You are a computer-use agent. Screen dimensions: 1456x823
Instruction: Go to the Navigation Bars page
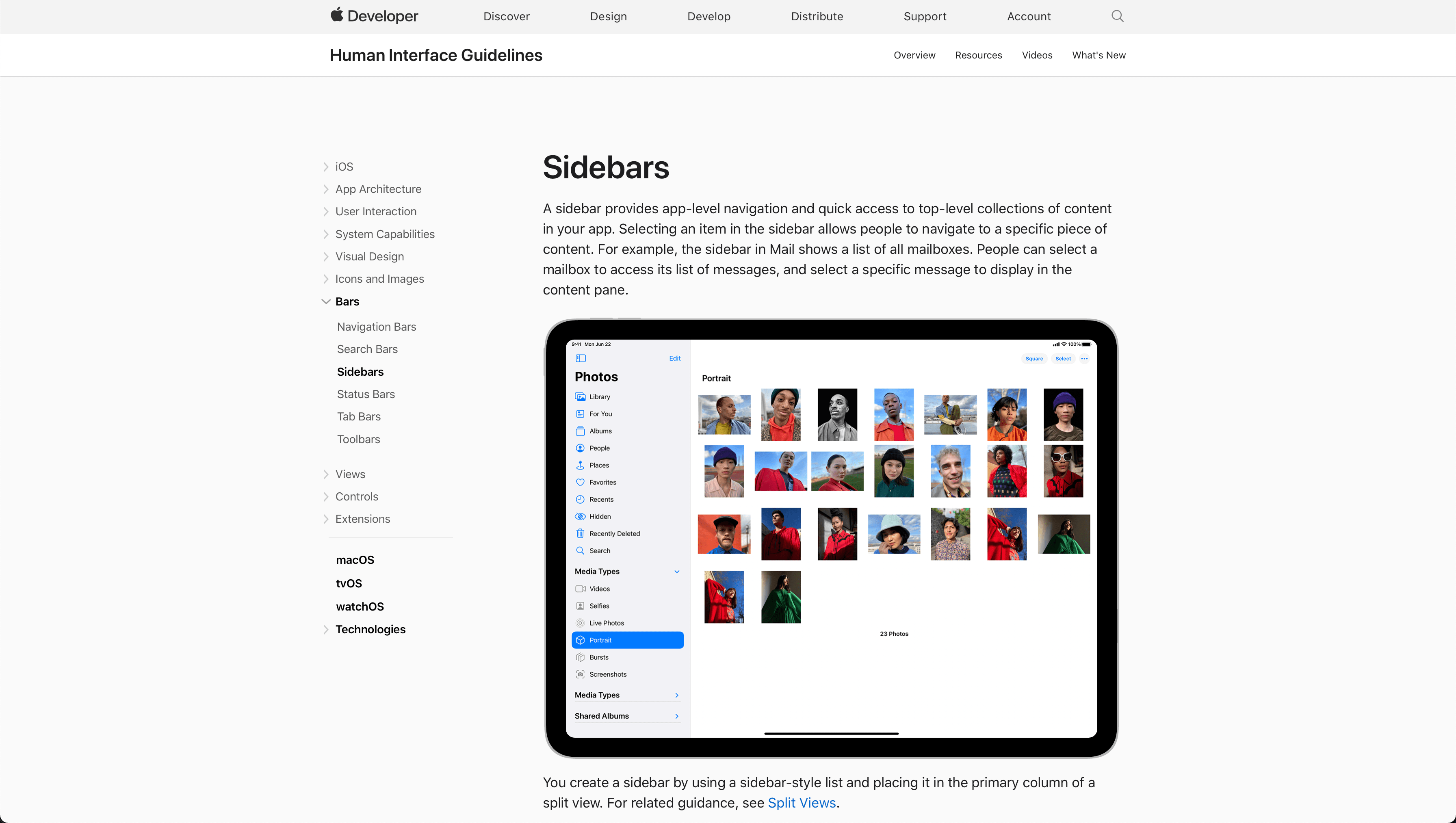click(x=377, y=327)
